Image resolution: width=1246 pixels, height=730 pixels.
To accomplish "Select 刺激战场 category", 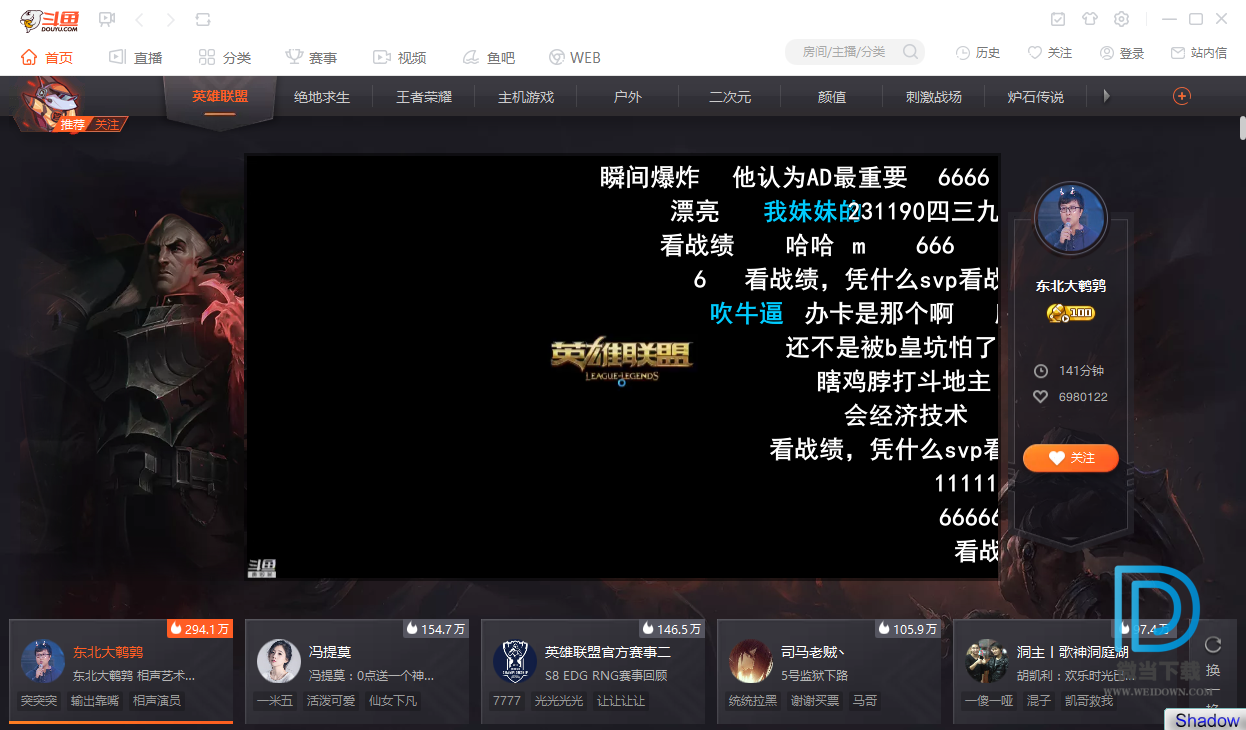I will click(934, 98).
